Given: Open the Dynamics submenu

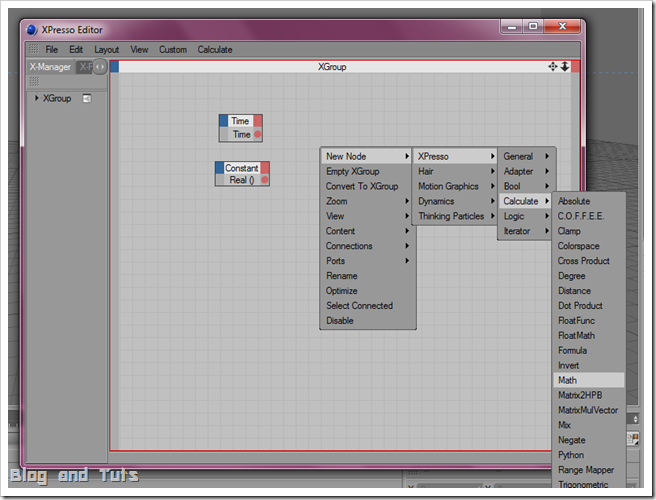Looking at the screenshot, I should pyautogui.click(x=456, y=201).
